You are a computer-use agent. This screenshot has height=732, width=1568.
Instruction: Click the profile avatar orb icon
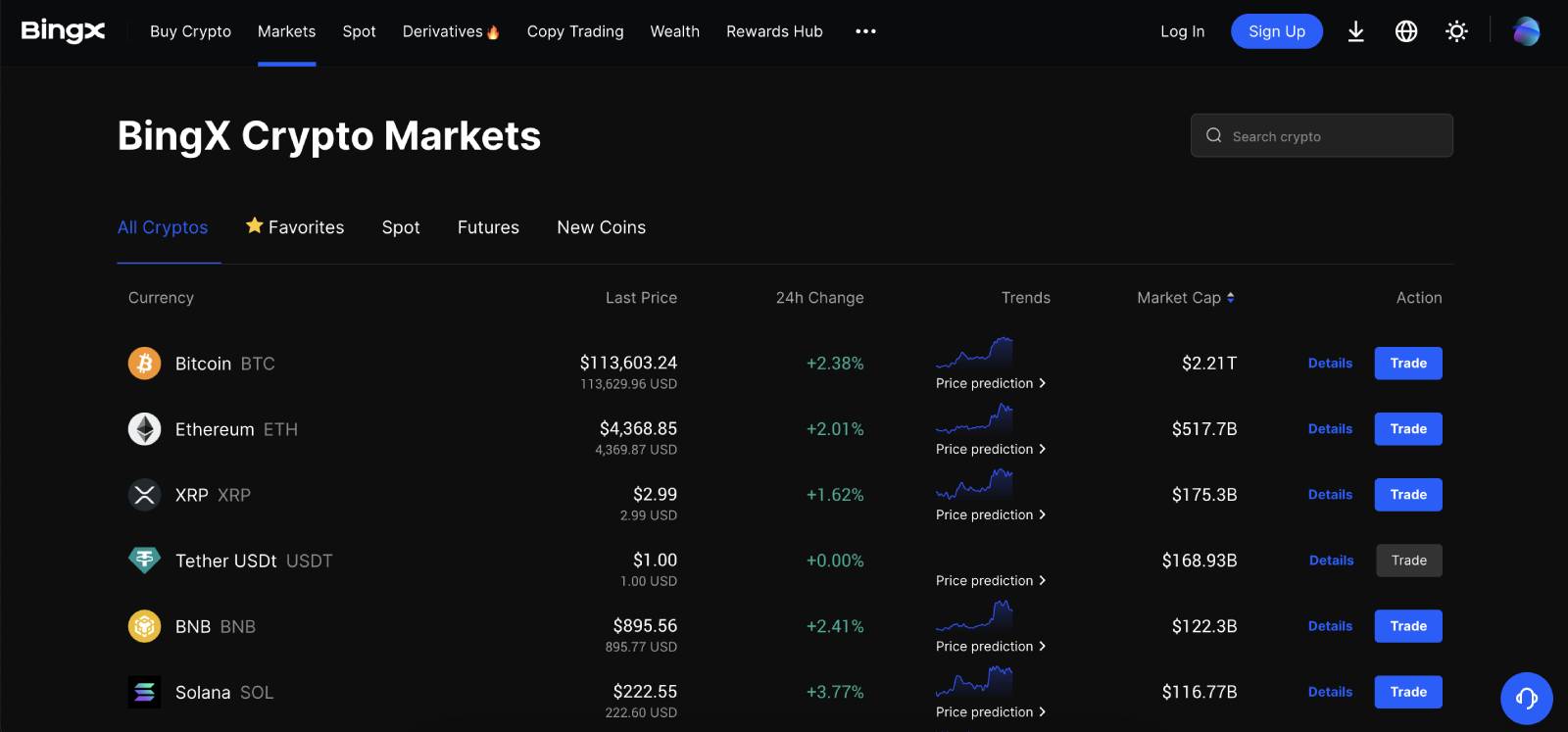click(x=1526, y=31)
